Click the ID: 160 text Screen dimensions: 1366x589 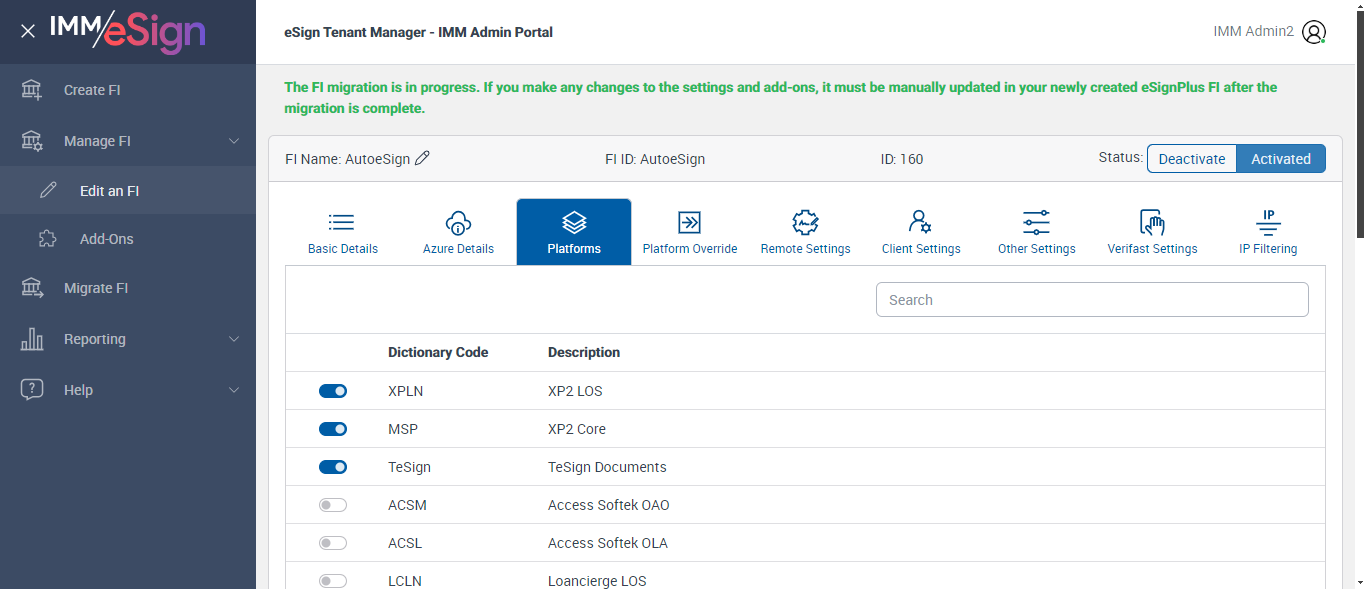click(x=902, y=159)
